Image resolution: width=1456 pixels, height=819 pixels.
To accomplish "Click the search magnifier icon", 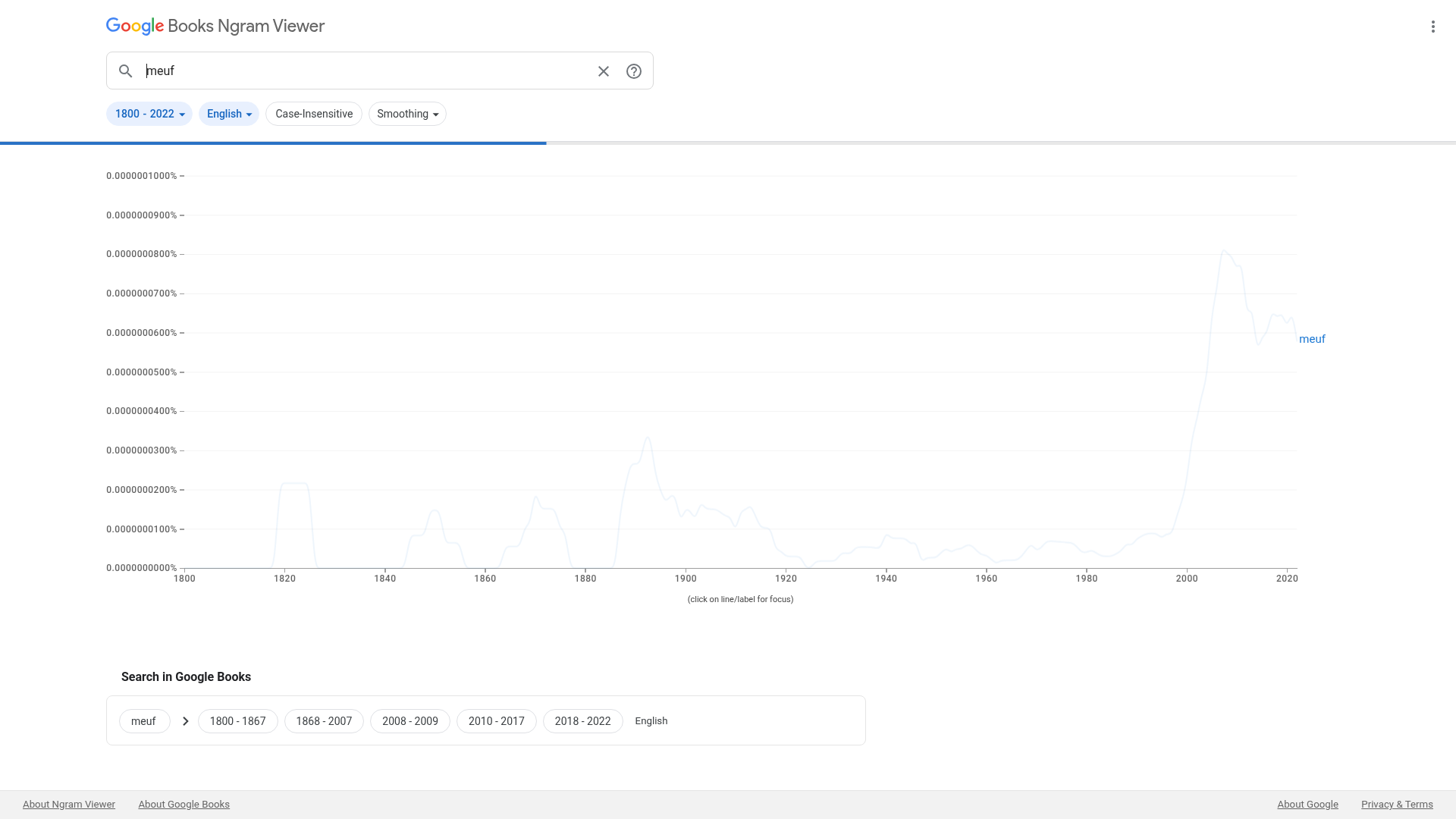I will pyautogui.click(x=126, y=71).
